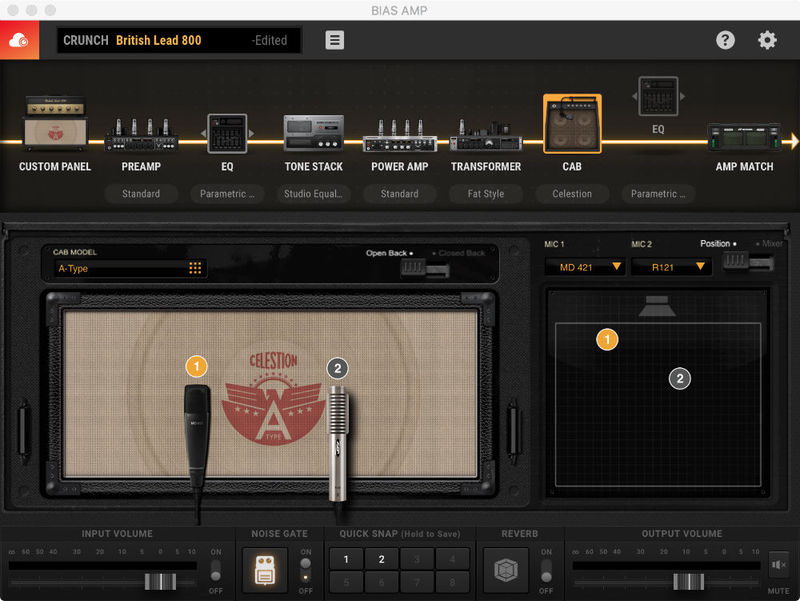800x601 pixels.
Task: Click the reverb cube icon
Action: (506, 570)
